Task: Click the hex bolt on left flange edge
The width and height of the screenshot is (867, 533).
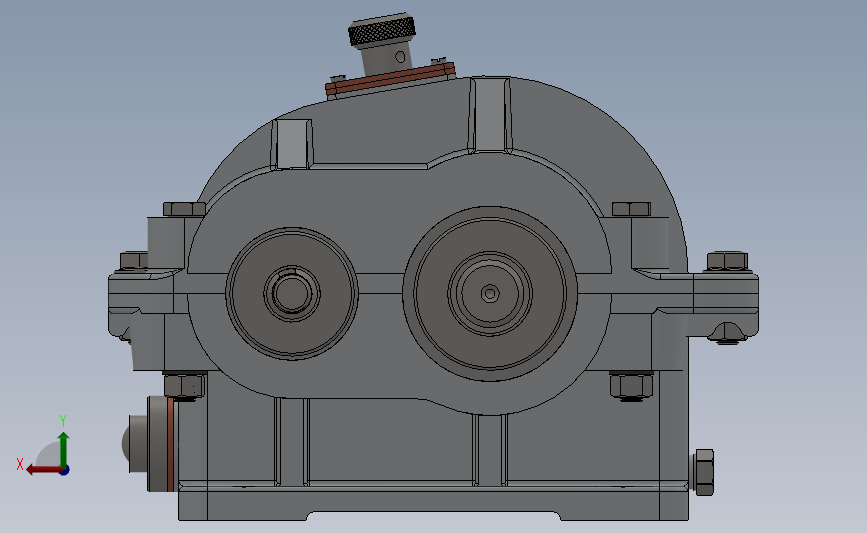Action: pyautogui.click(x=133, y=261)
